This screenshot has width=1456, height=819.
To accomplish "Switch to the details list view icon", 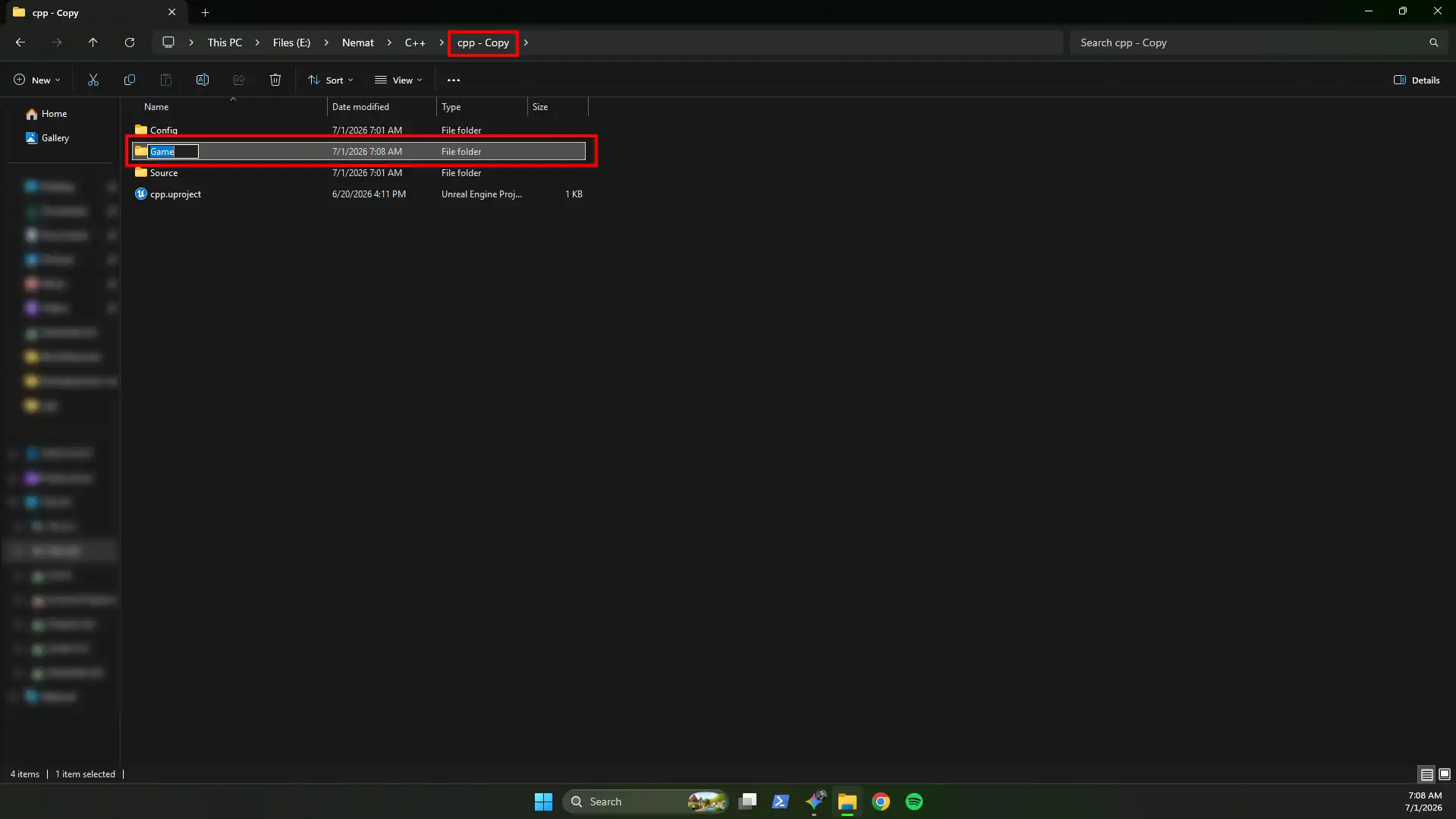I will (1426, 774).
